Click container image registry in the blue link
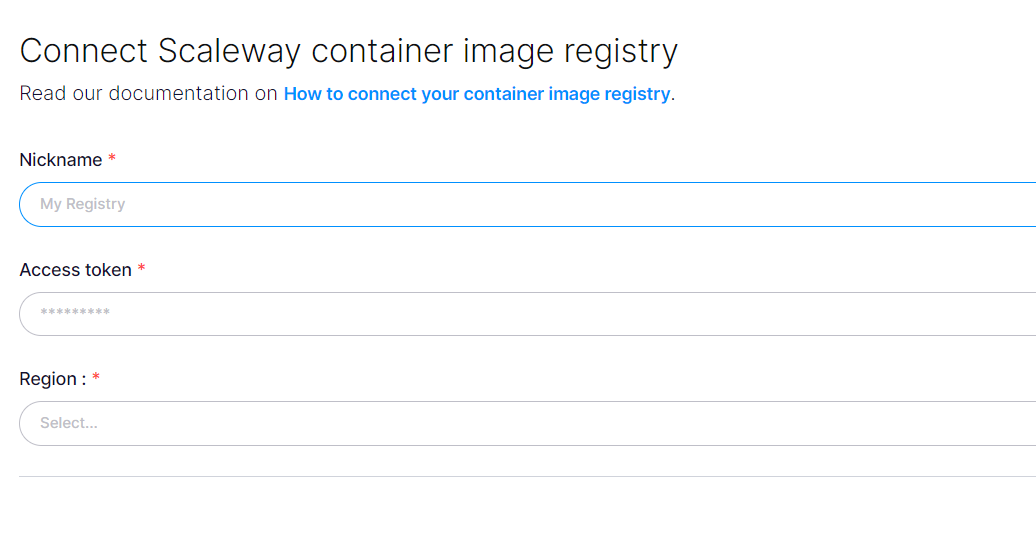 (x=567, y=94)
